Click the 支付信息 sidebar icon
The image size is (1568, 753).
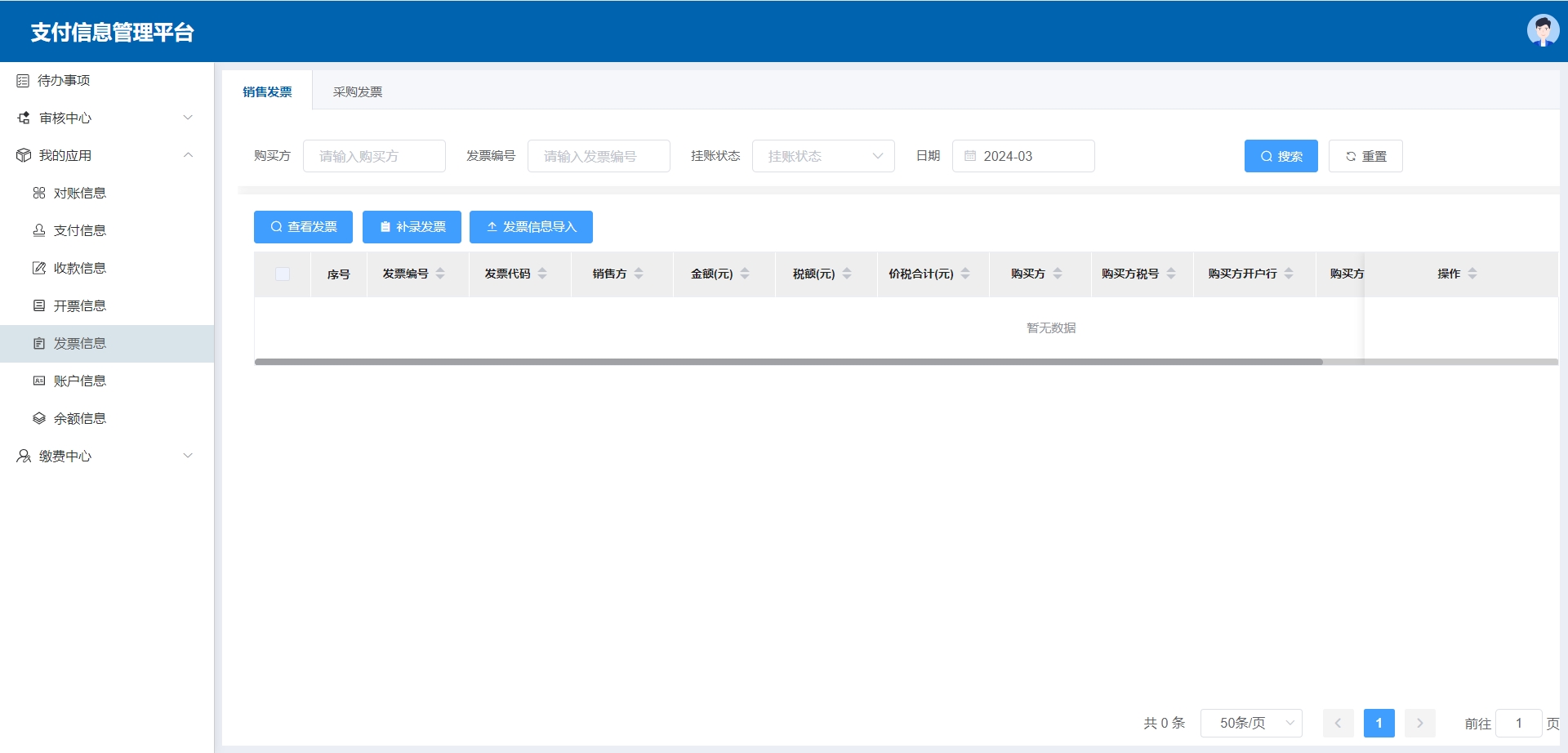pyautogui.click(x=39, y=231)
